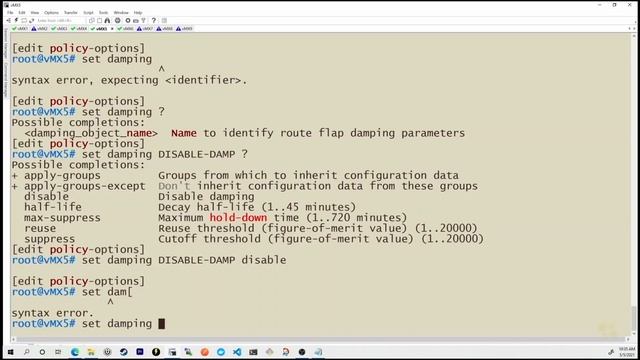The image size is (640, 360).
Task: Click the last toolbar icon after Help
Action: [164, 20]
